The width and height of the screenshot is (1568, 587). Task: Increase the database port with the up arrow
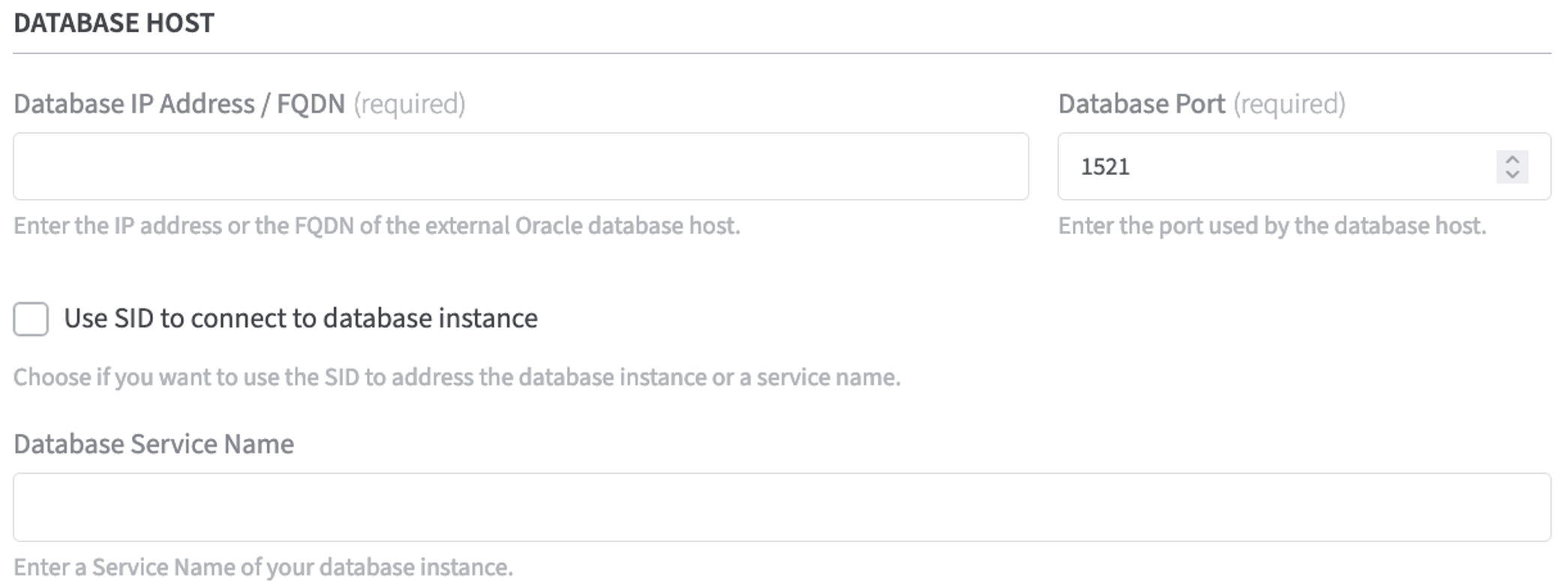tap(1512, 159)
